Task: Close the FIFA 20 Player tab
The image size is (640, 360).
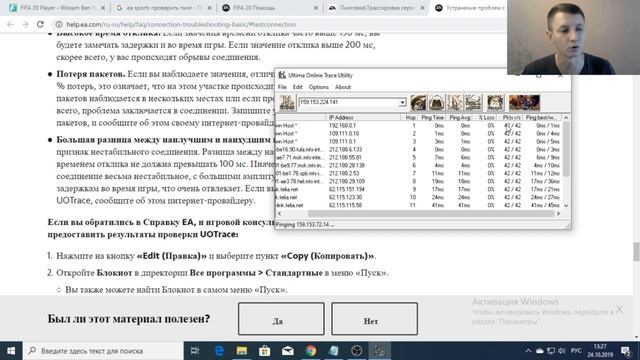Action: 103,8
